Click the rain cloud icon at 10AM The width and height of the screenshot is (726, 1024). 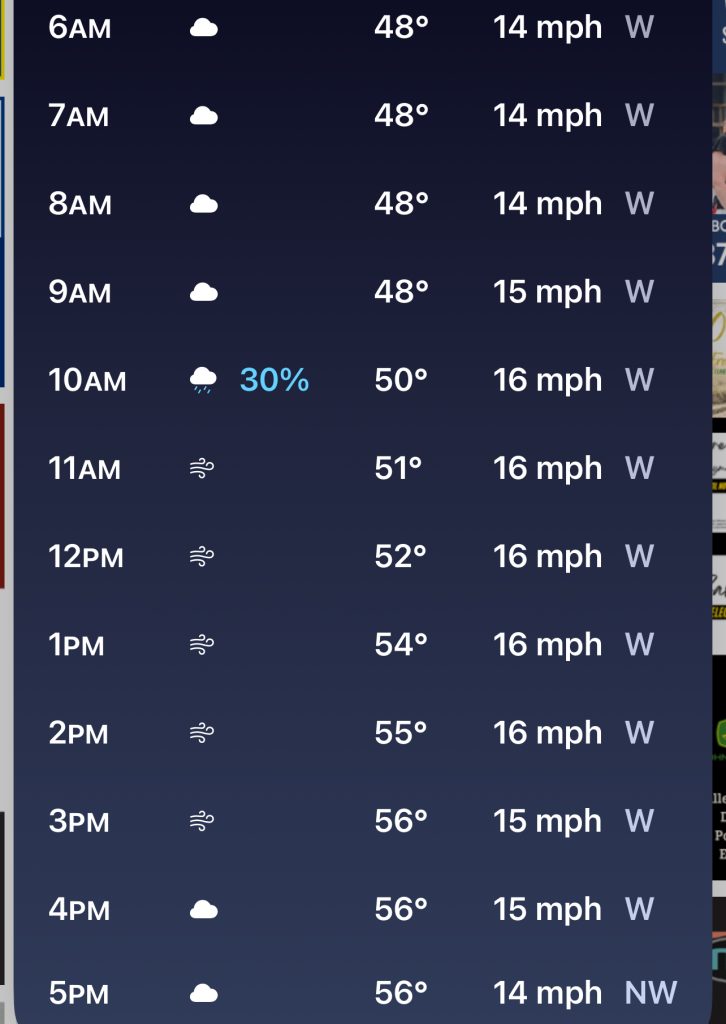203,381
